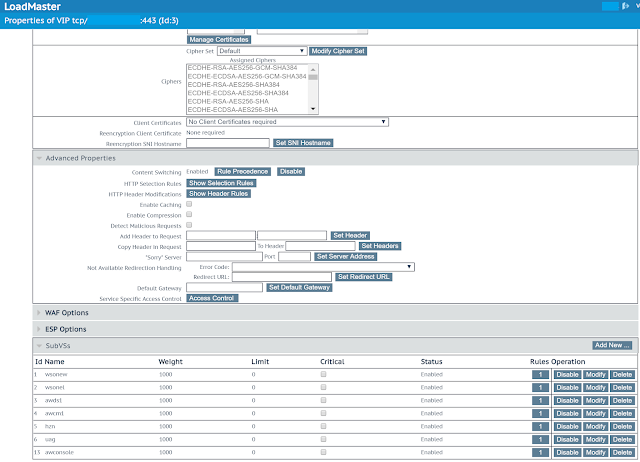Modify the wsonel SubVS

(x=595, y=388)
